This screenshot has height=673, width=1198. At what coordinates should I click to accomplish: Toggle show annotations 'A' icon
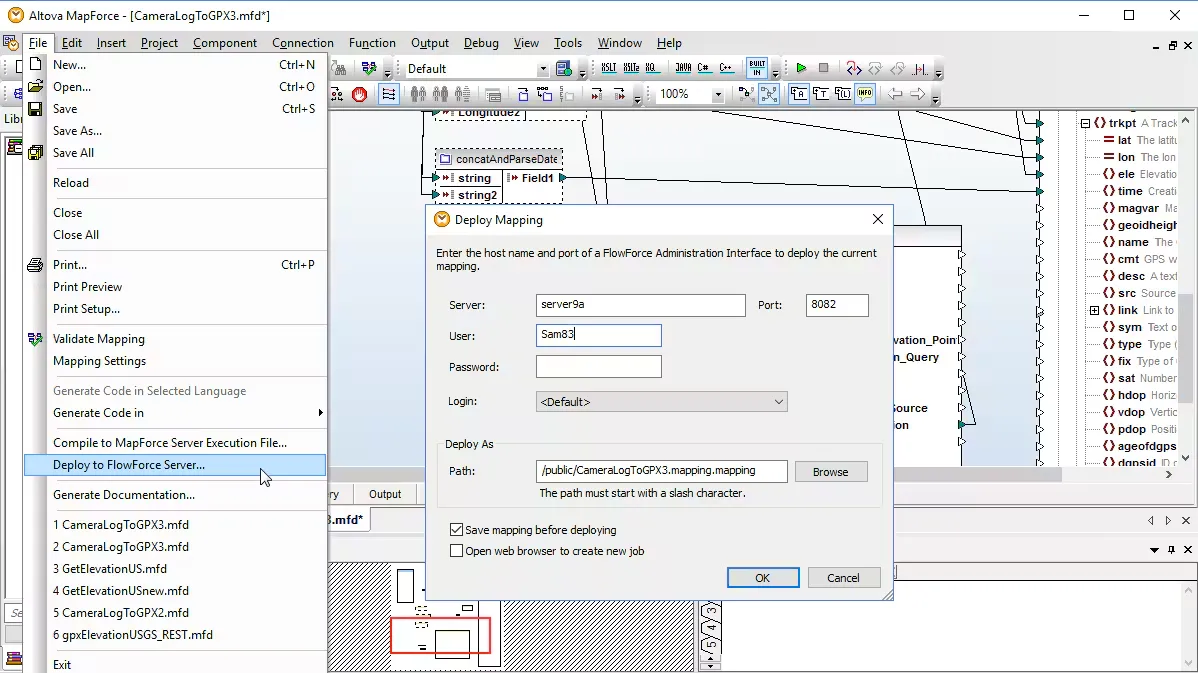coord(798,94)
